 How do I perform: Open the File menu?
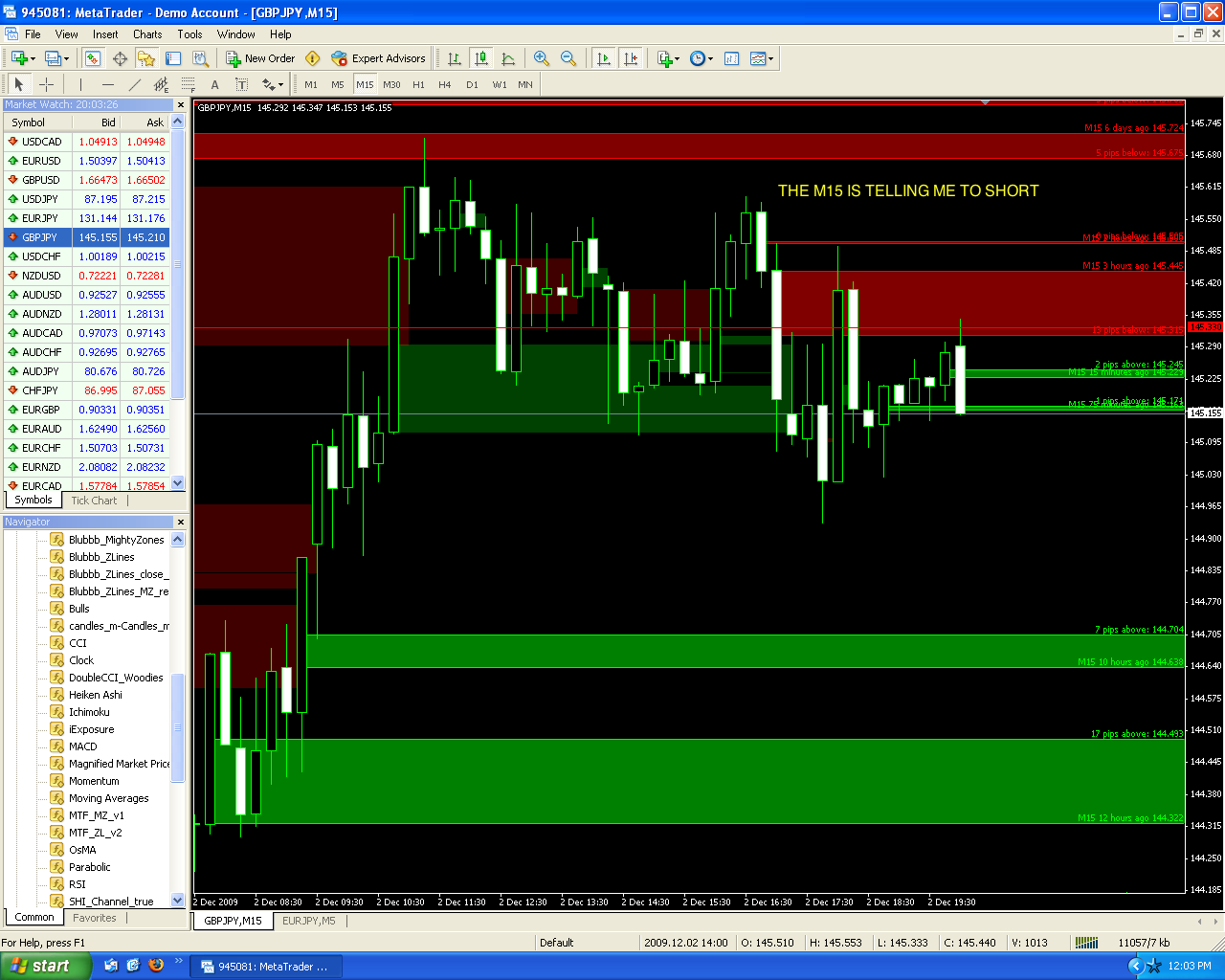[x=33, y=34]
